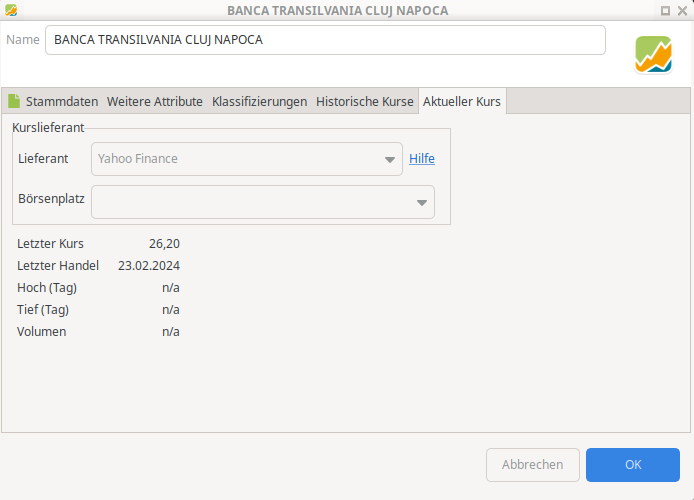Image resolution: width=694 pixels, height=500 pixels.
Task: Click the Tief (Tag) label
Action: pyautogui.click(x=43, y=310)
